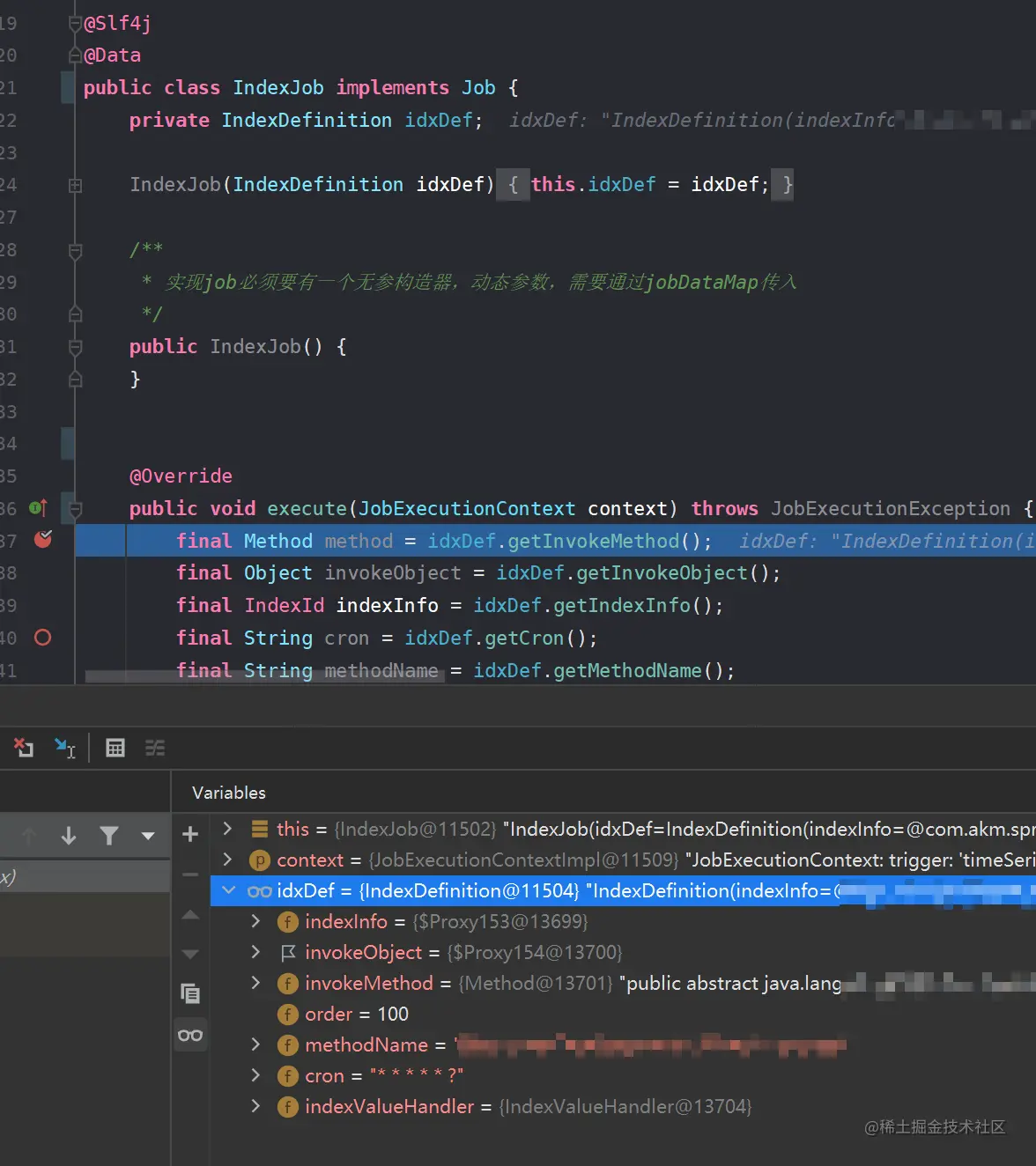Click the implements-method gutter icon on line 36
Viewport: 1036px width, 1166px height.
pyautogui.click(x=38, y=507)
